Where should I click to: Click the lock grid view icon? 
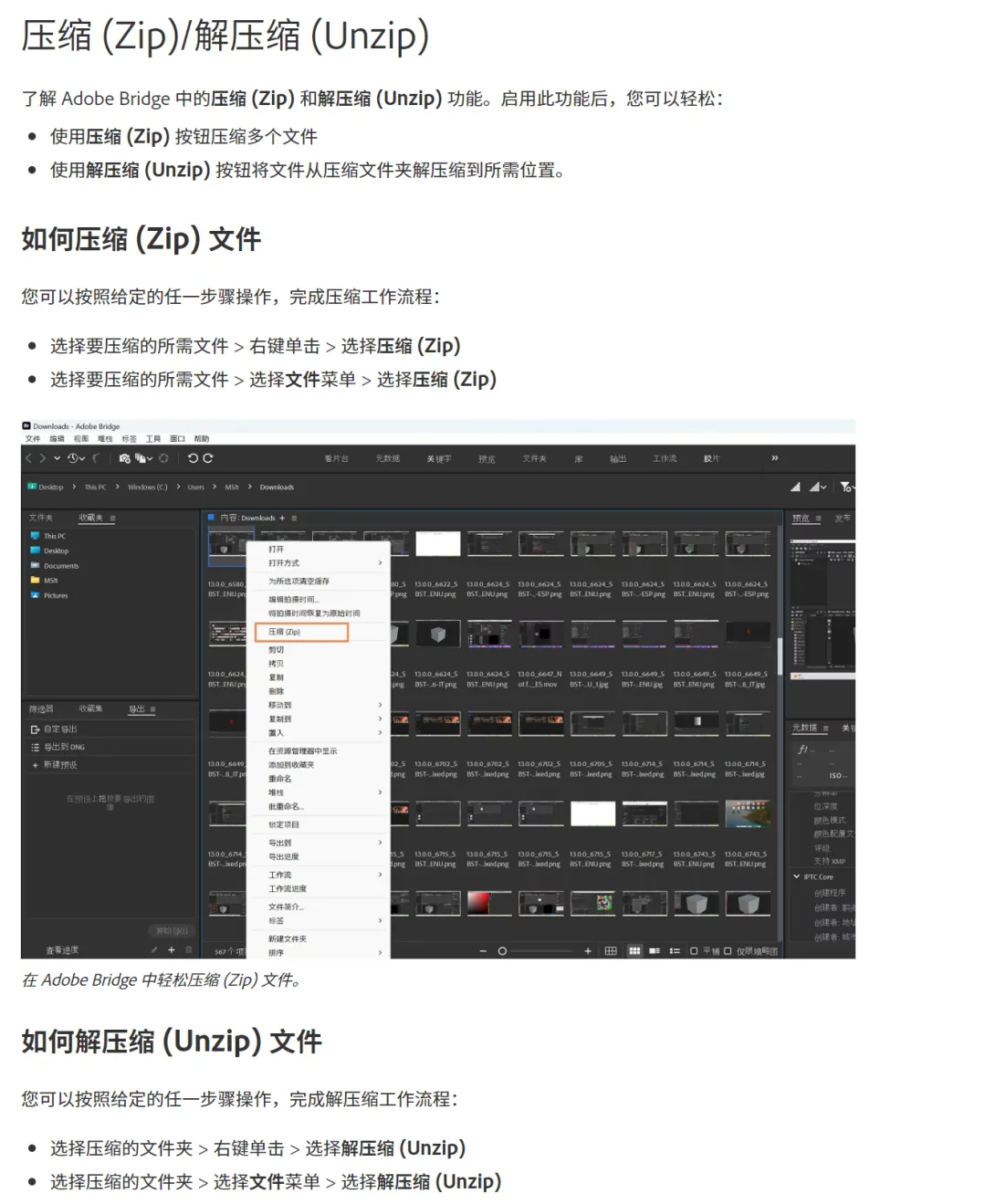point(611,951)
